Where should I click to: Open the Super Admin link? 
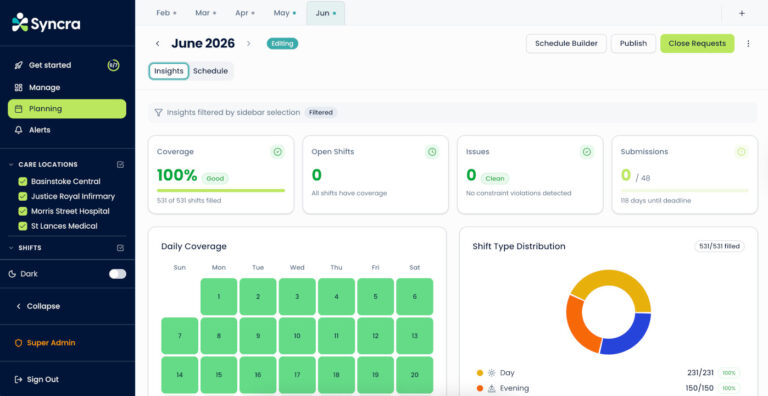pyautogui.click(x=51, y=343)
